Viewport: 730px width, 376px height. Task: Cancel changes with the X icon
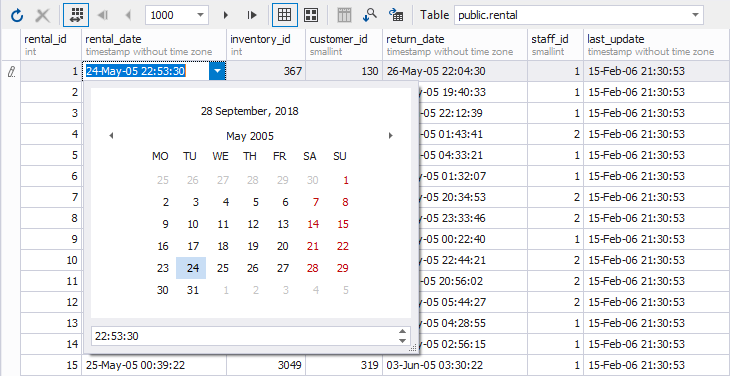click(43, 15)
